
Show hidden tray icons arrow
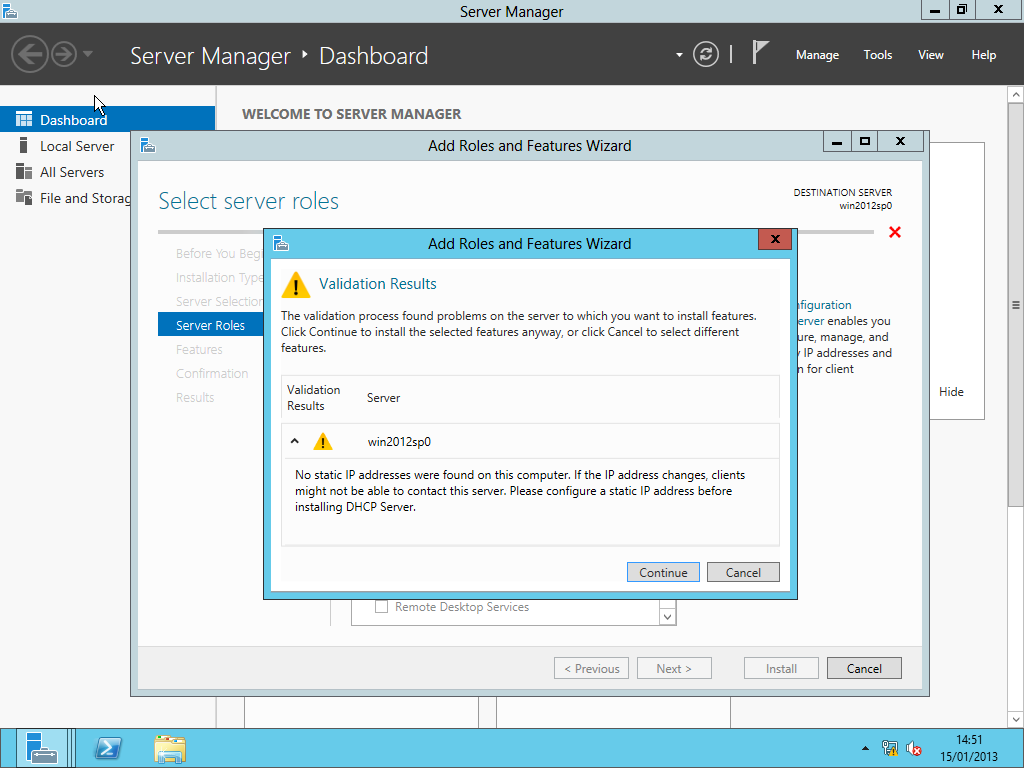tap(865, 748)
